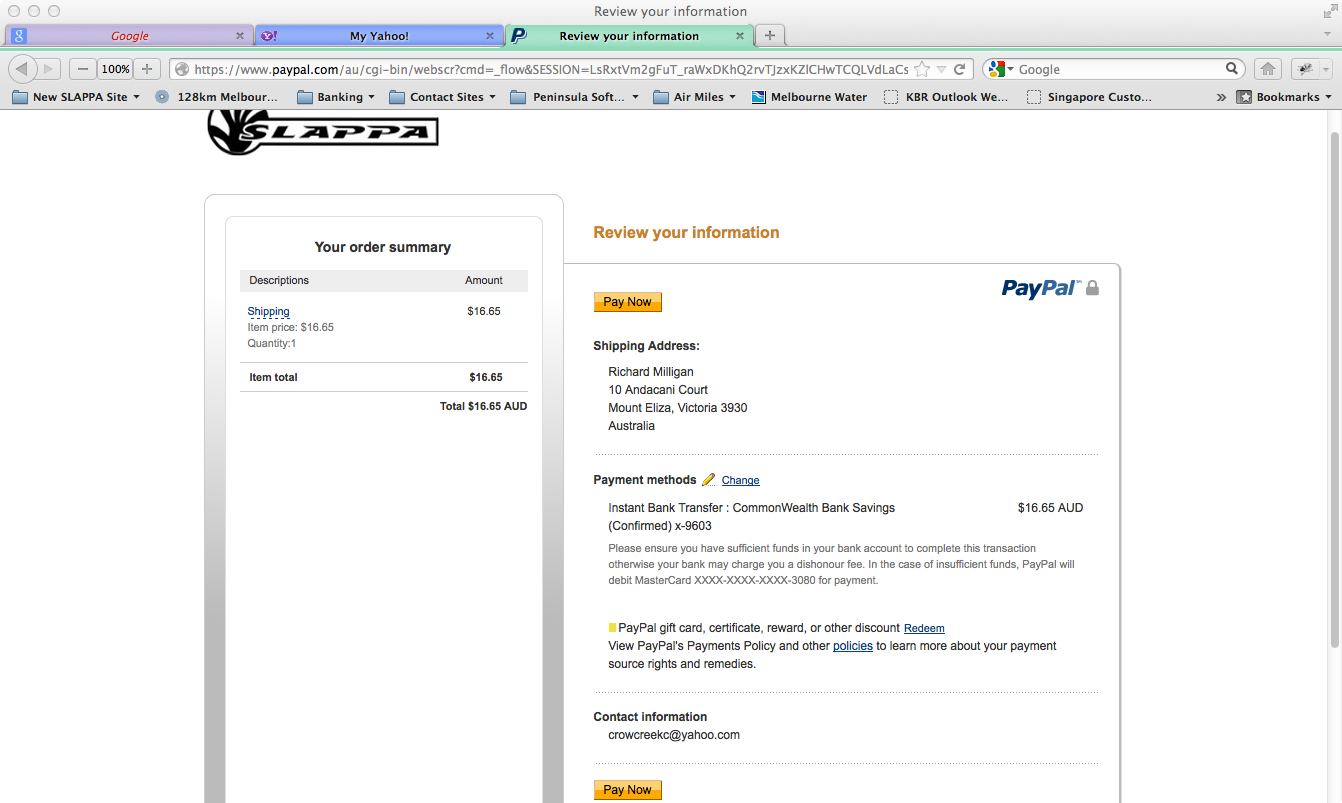Click in the Google search field

point(1120,69)
